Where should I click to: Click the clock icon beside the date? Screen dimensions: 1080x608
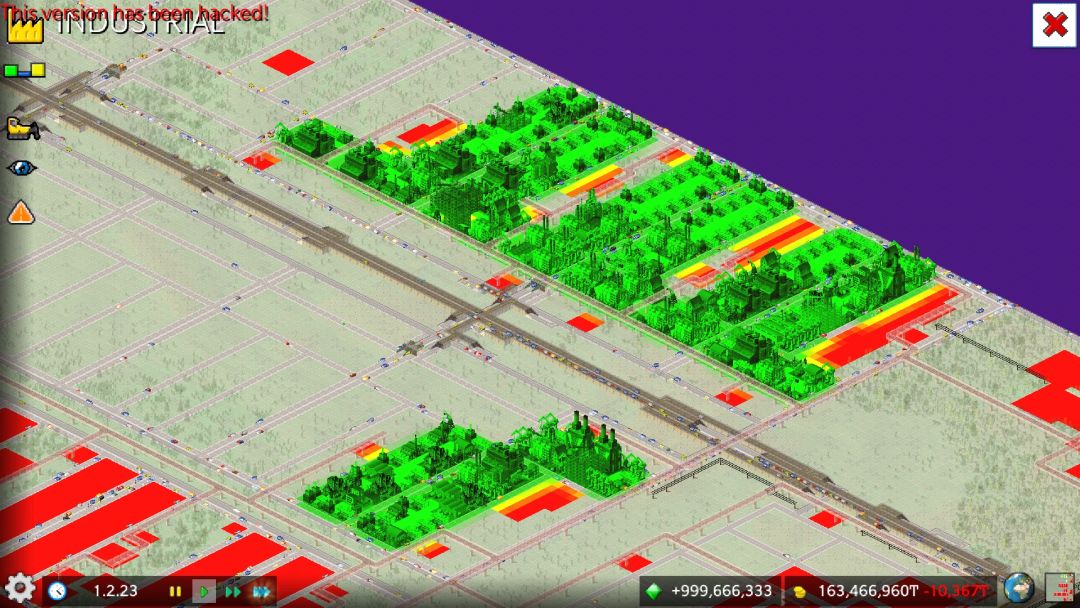[57, 590]
